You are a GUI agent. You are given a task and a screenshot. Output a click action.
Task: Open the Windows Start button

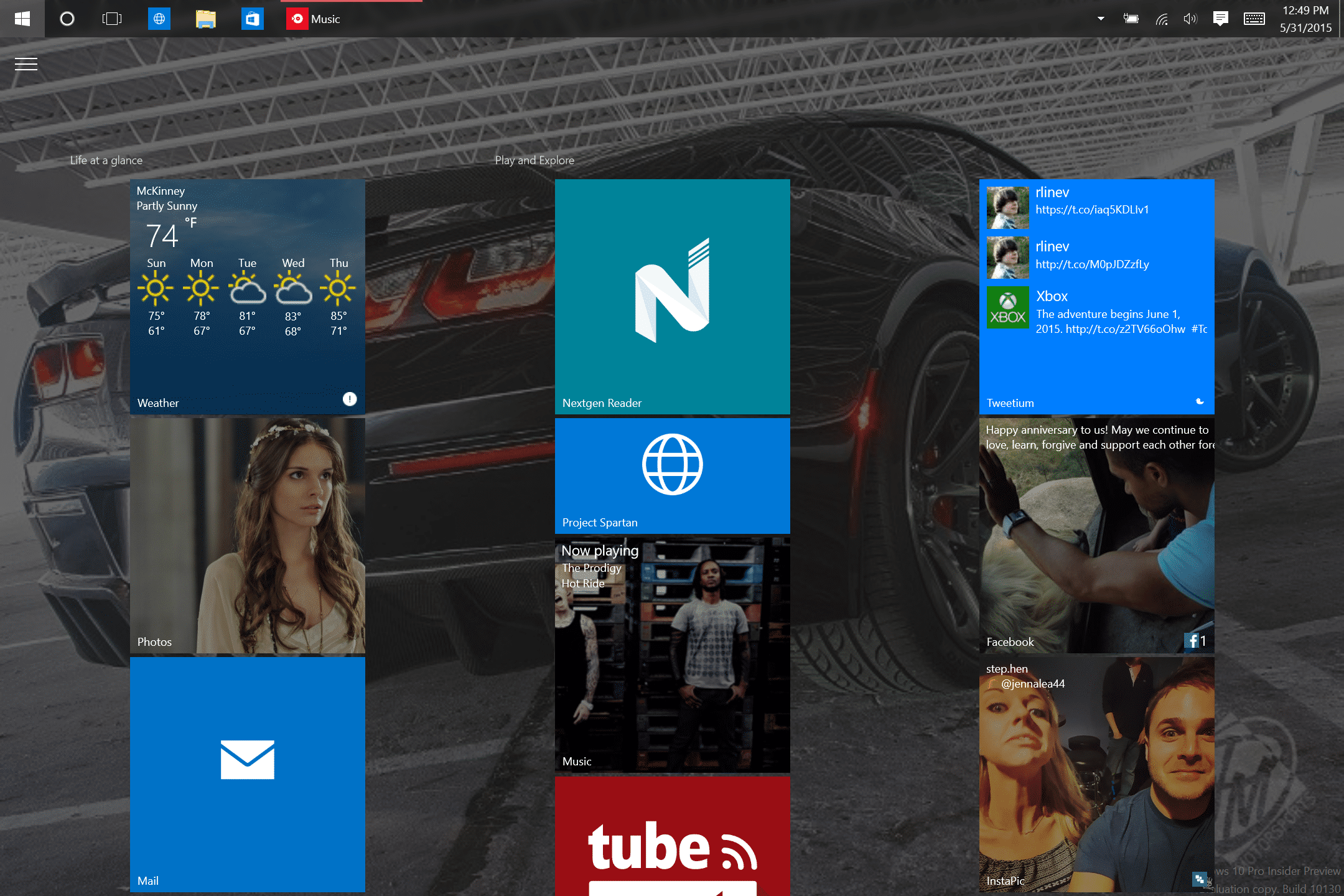tap(22, 19)
